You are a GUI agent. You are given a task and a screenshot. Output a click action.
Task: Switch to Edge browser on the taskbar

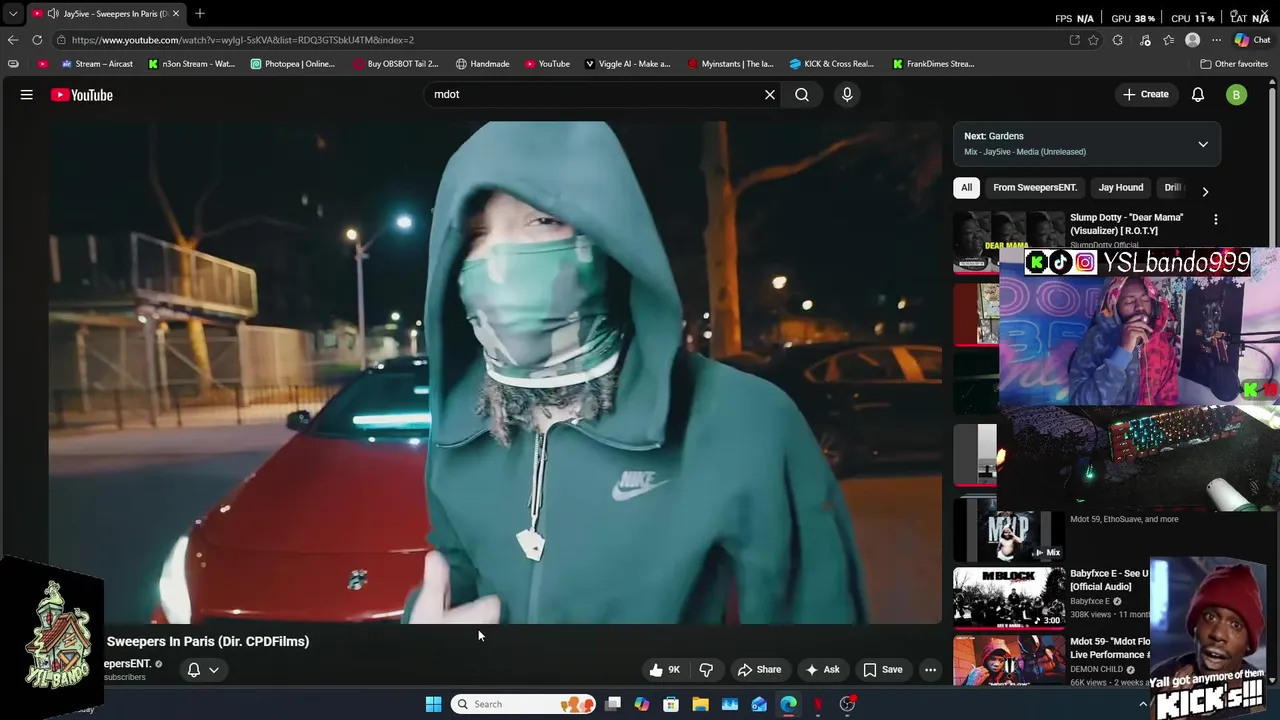(x=788, y=704)
